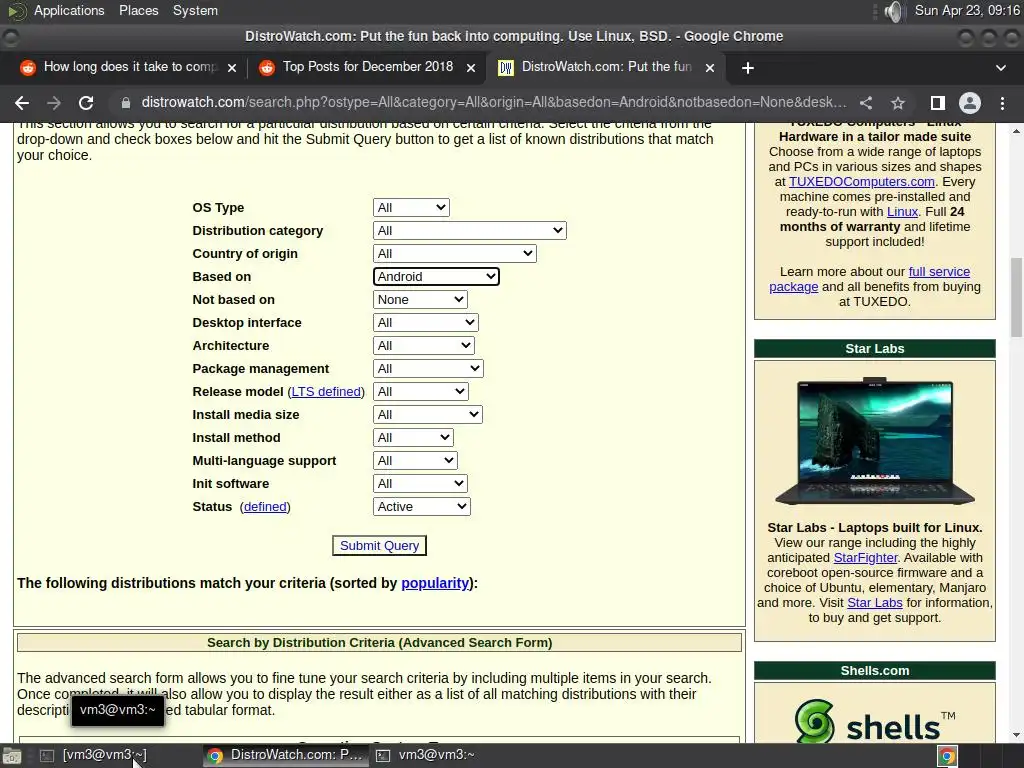Screen dimensions: 1024x768
Task: Open the Places menu
Action: pyautogui.click(x=138, y=10)
